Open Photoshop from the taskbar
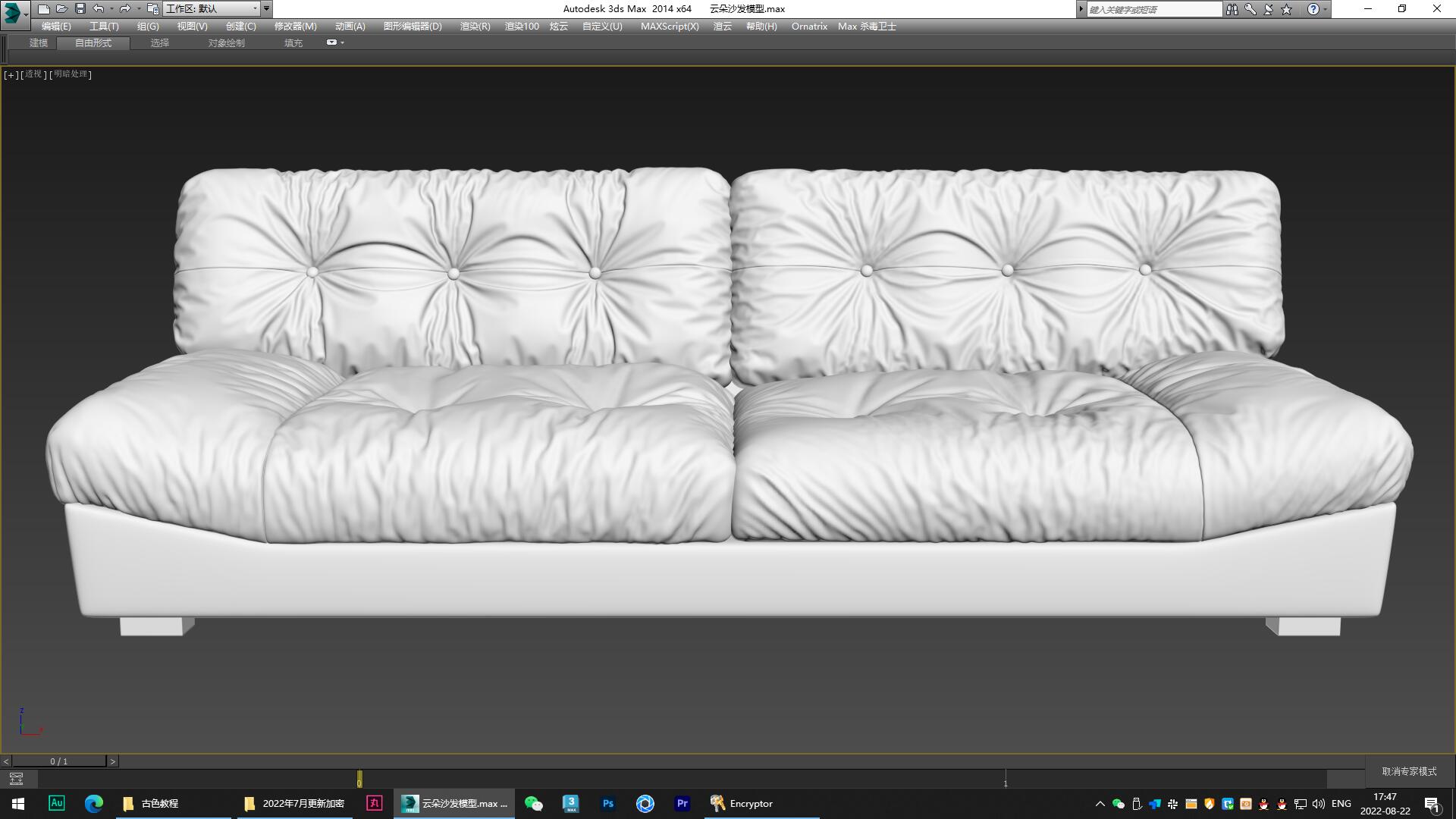1456x819 pixels. 607,803
